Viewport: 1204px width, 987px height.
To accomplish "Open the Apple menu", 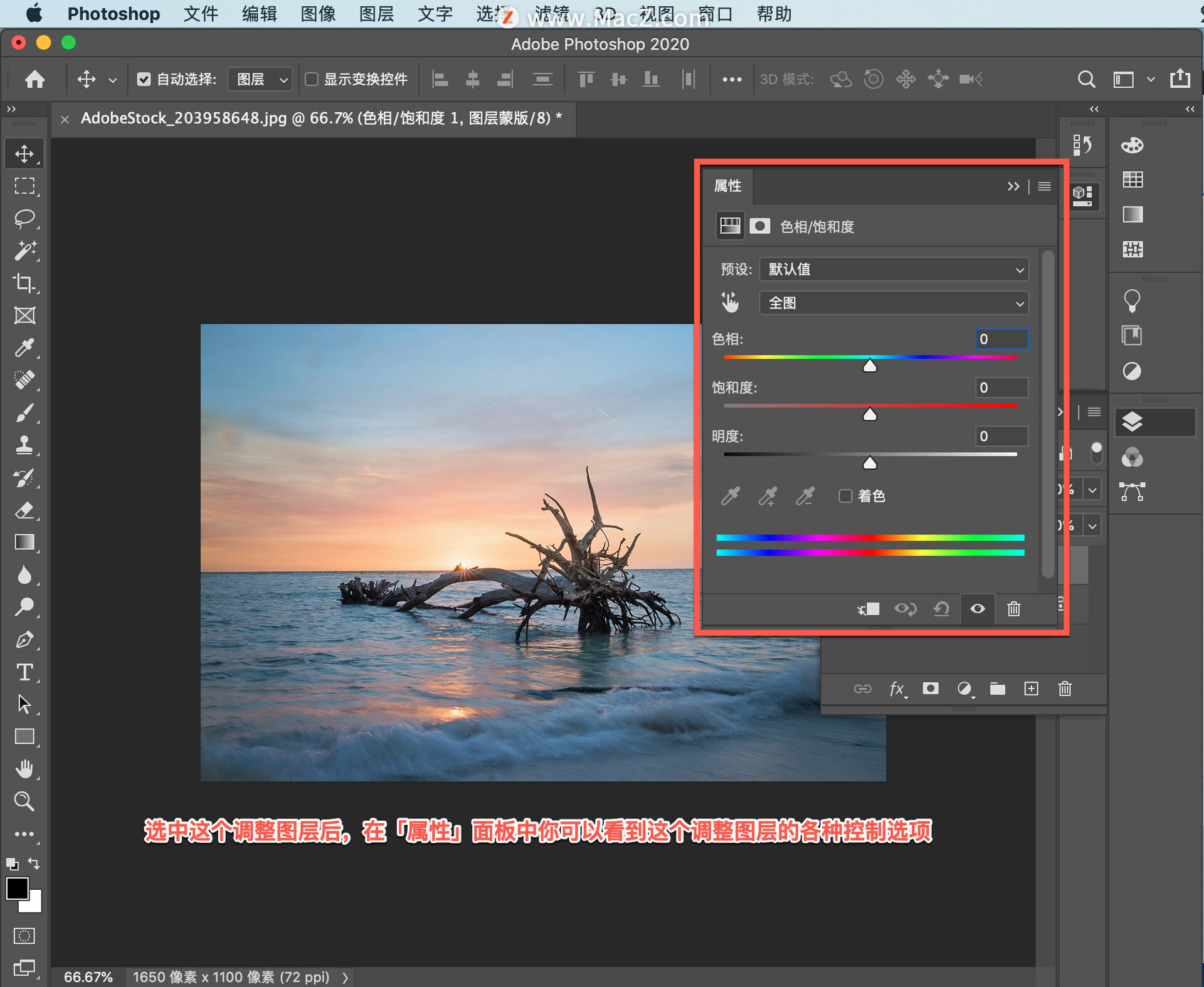I will [x=34, y=13].
